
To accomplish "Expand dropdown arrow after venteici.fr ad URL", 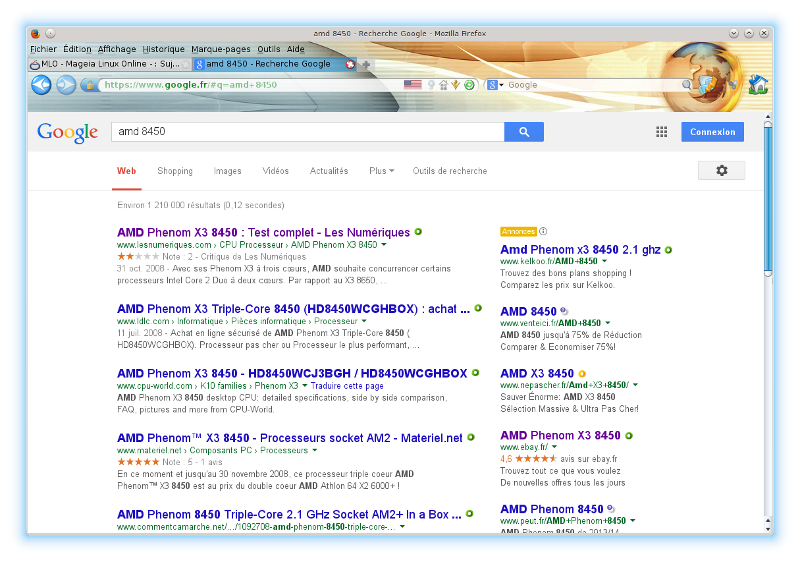I will (x=608, y=323).
